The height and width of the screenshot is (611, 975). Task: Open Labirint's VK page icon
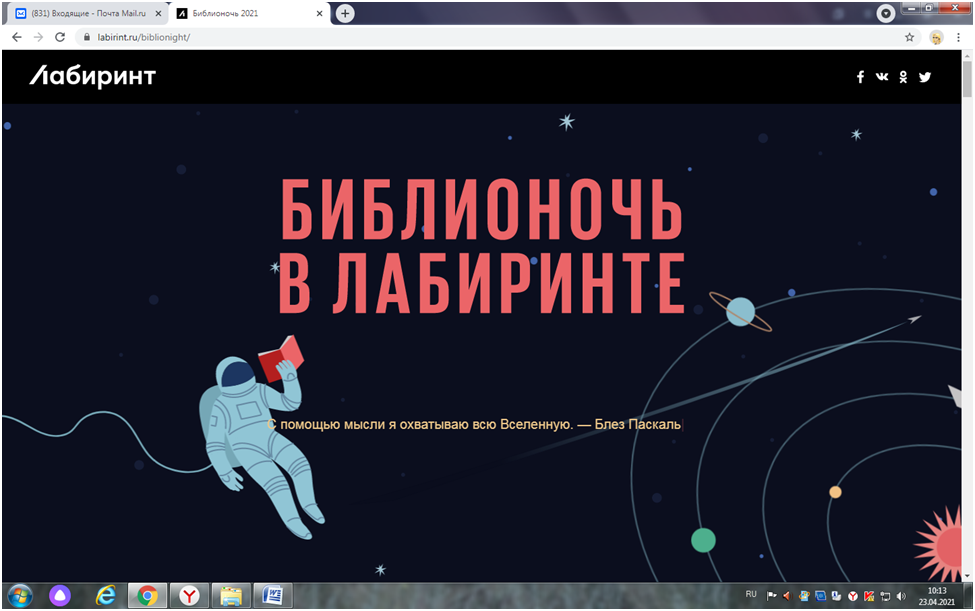click(x=882, y=77)
